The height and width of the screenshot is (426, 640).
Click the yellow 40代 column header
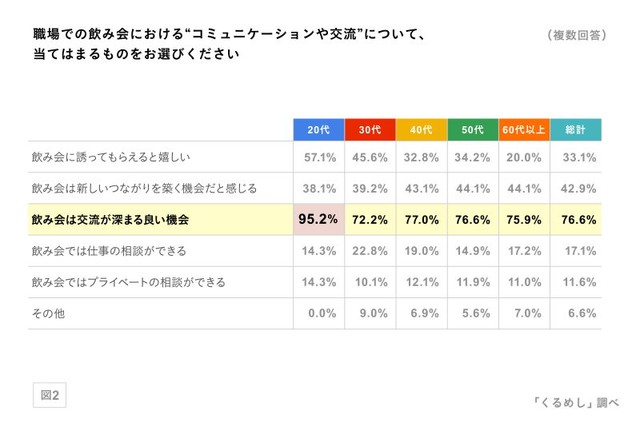[422, 130]
